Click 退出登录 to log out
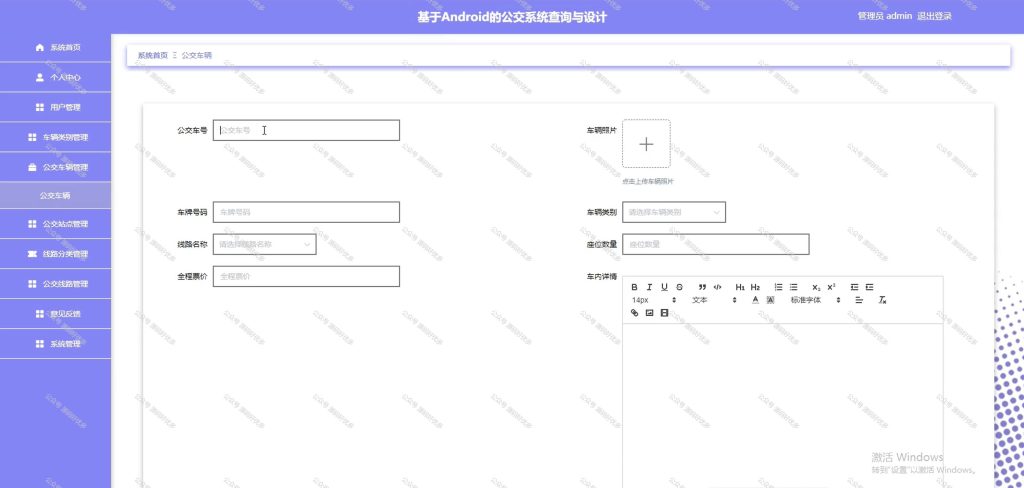The width and height of the screenshot is (1024, 488). coord(935,16)
